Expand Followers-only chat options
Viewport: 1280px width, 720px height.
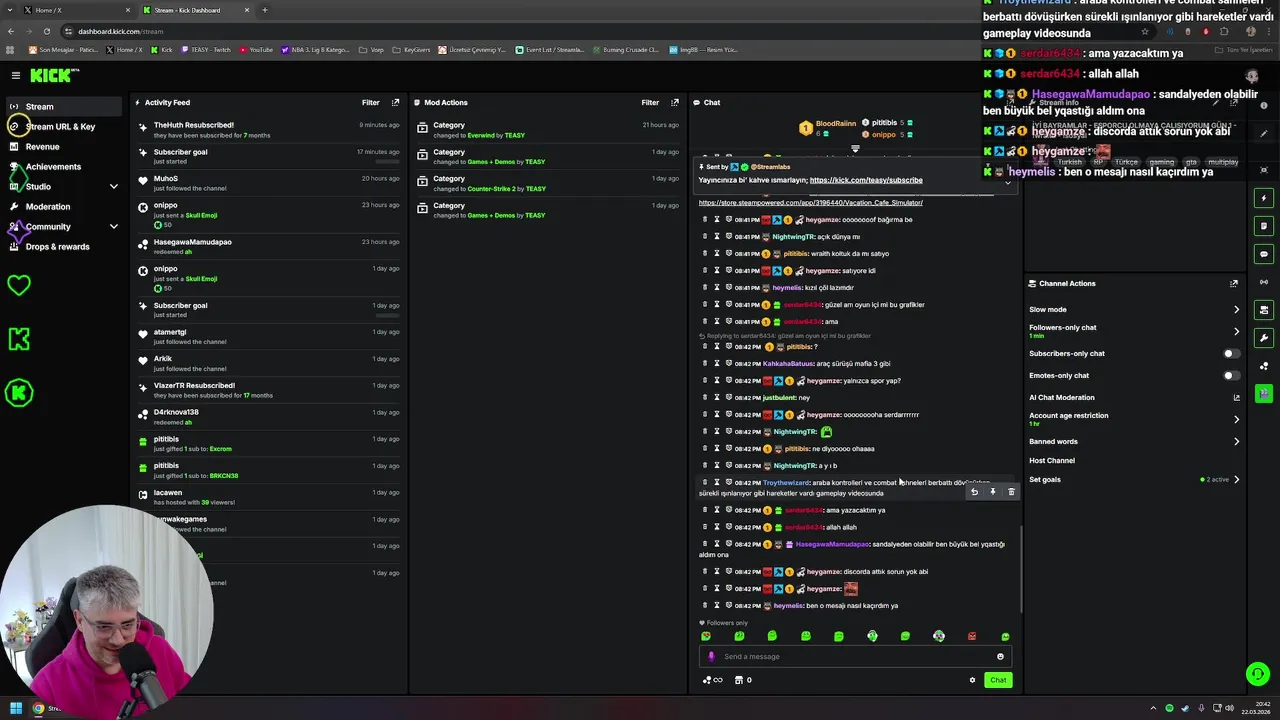click(1236, 331)
